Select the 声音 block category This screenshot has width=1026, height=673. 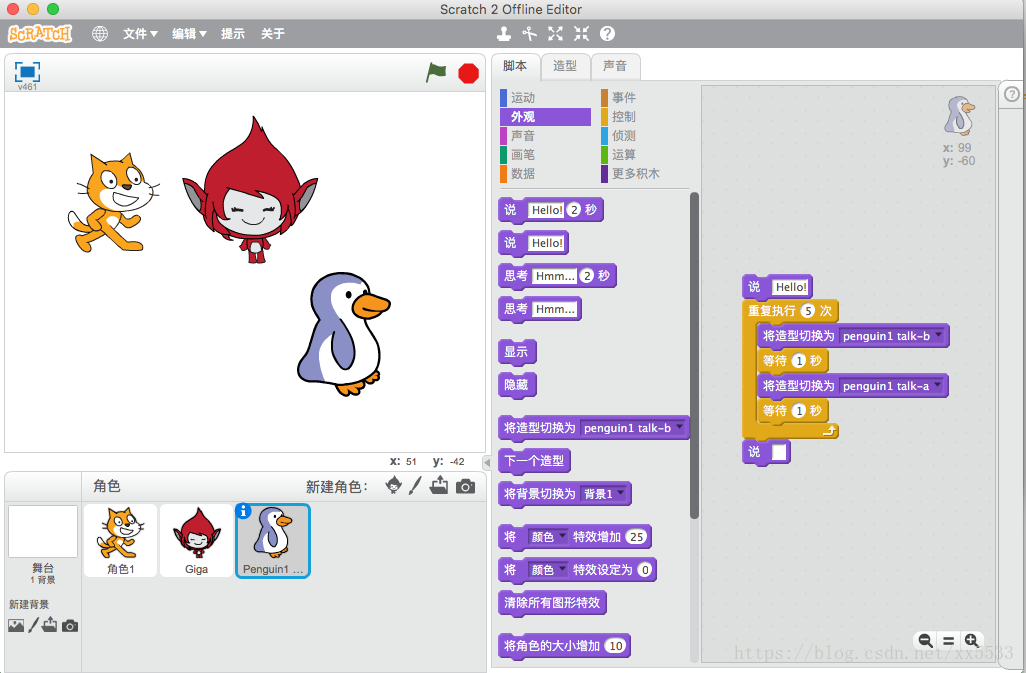point(544,135)
